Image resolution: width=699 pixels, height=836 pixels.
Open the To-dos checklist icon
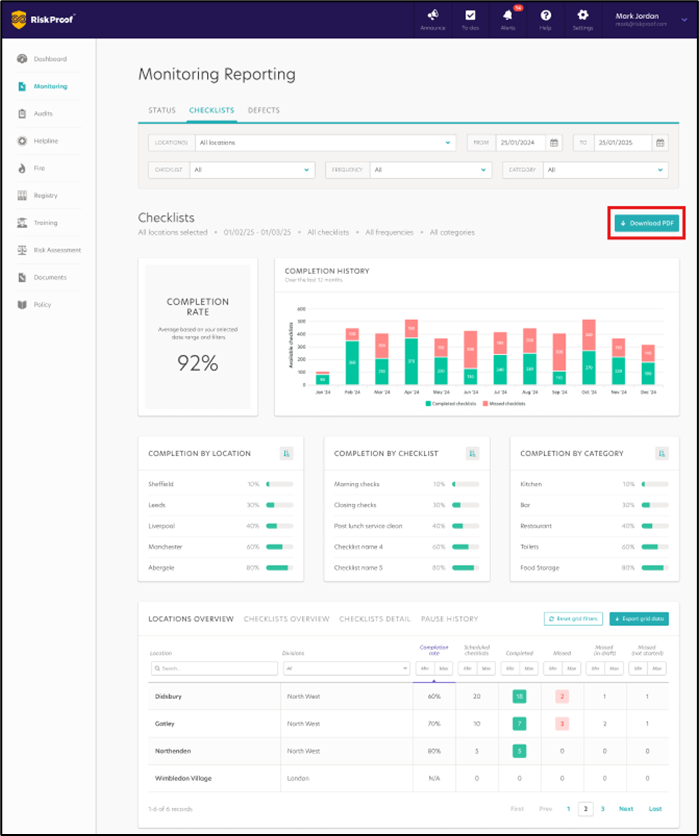(470, 18)
